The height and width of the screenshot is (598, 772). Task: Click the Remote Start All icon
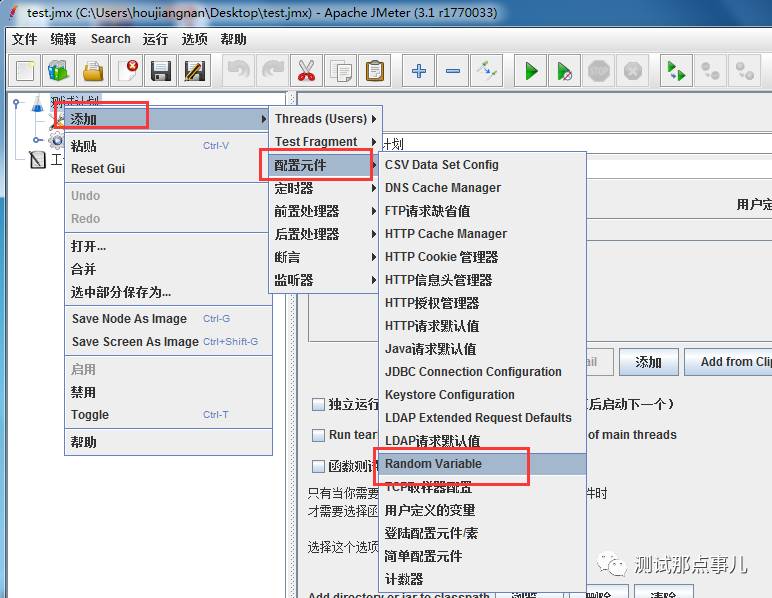[676, 71]
